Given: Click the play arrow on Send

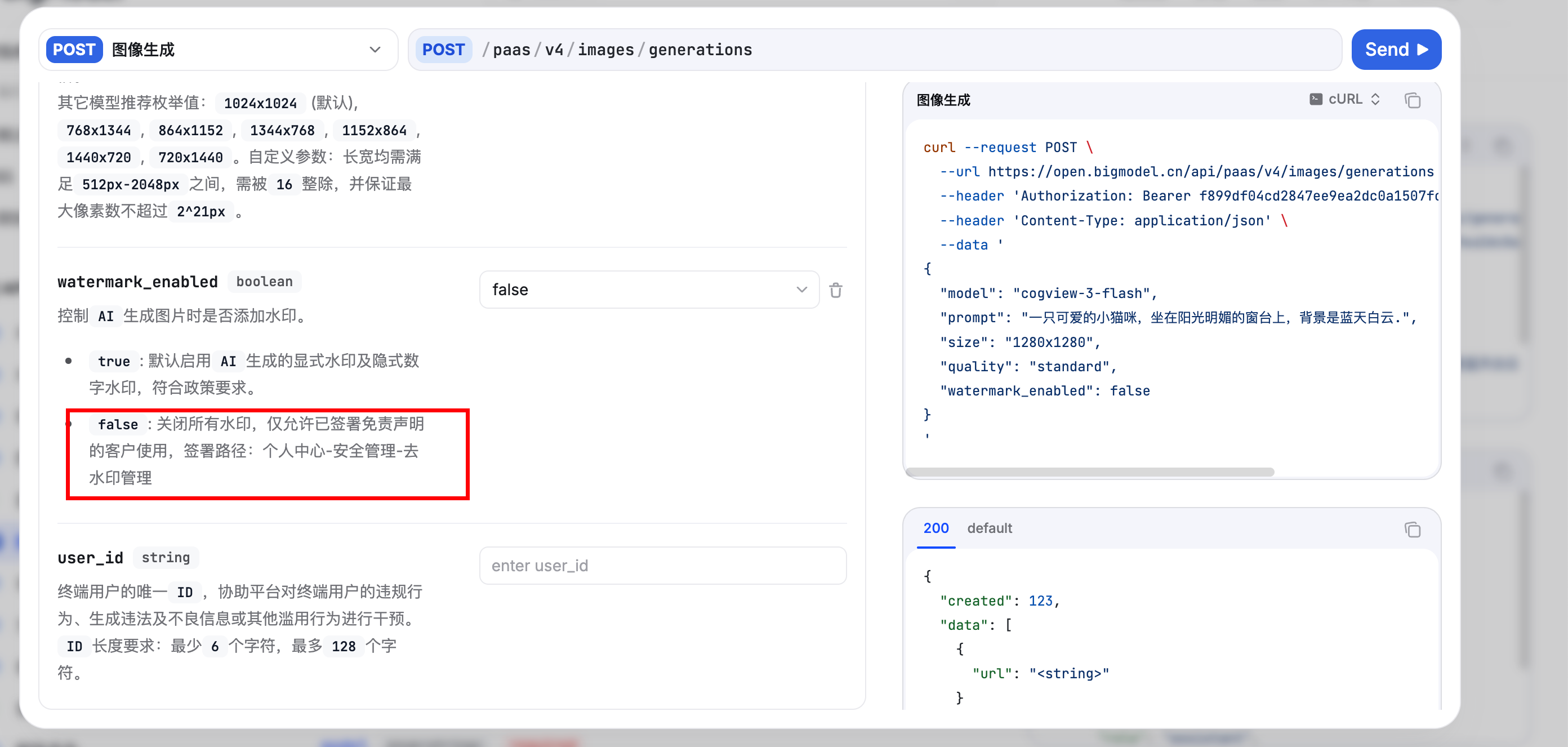Looking at the screenshot, I should click(1423, 50).
